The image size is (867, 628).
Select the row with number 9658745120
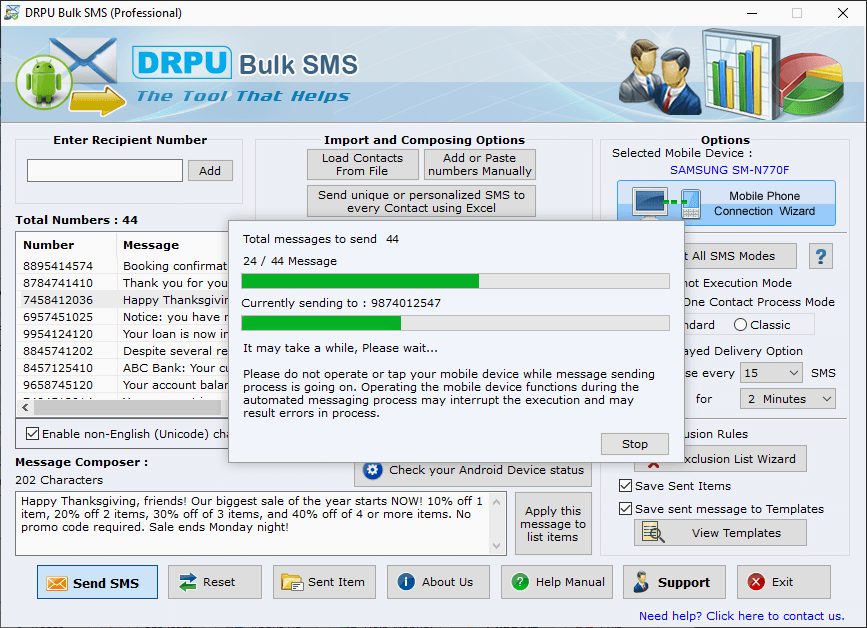tap(123, 385)
